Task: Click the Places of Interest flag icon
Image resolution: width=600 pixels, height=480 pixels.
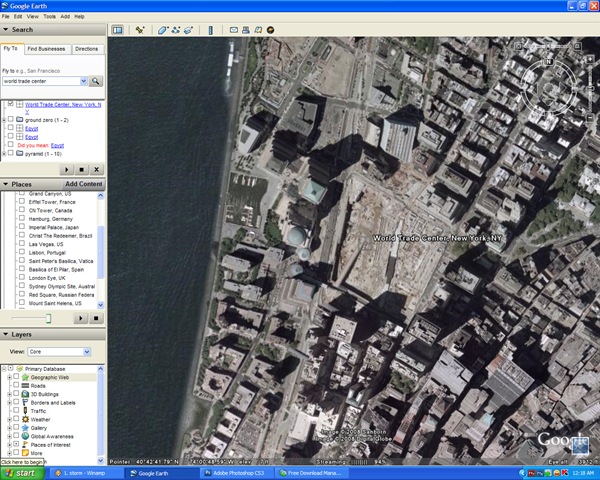Action: coord(25,444)
